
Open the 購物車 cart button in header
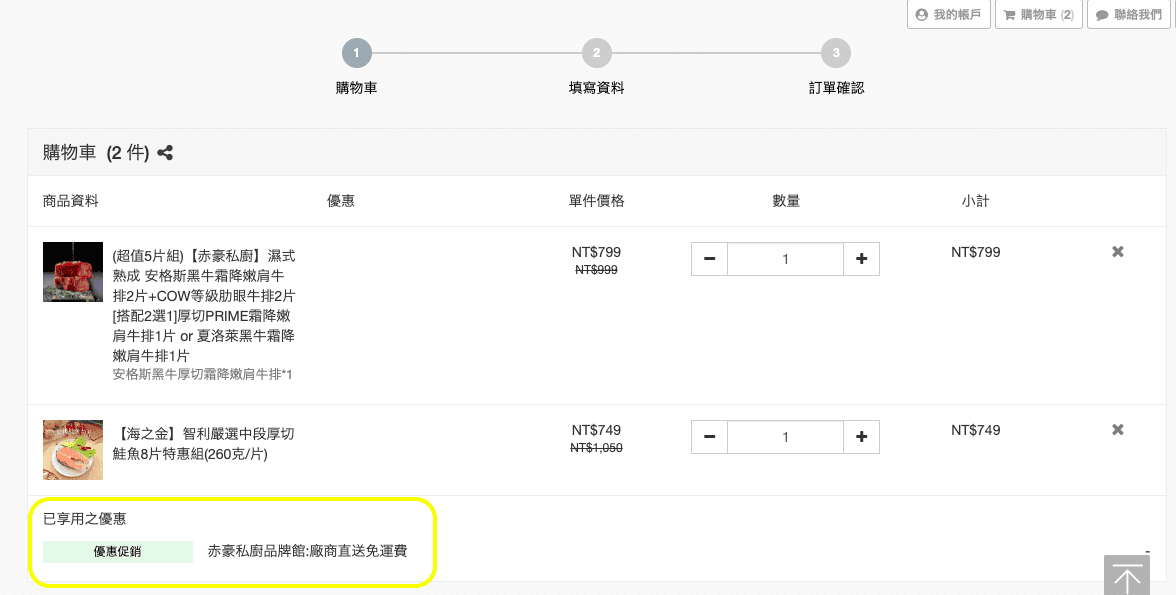[1038, 15]
